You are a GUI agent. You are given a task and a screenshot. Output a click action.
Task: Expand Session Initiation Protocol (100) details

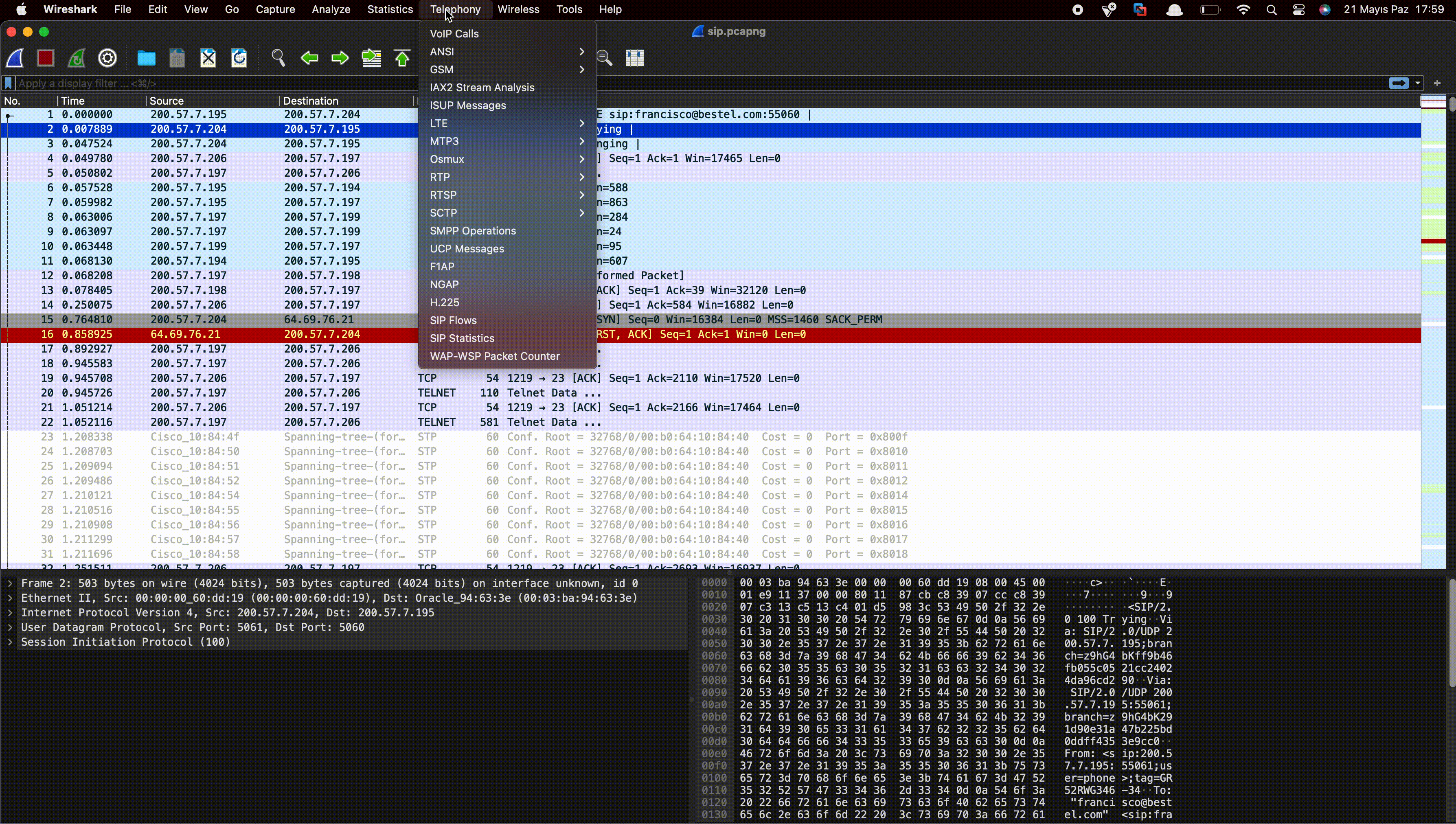tap(10, 642)
